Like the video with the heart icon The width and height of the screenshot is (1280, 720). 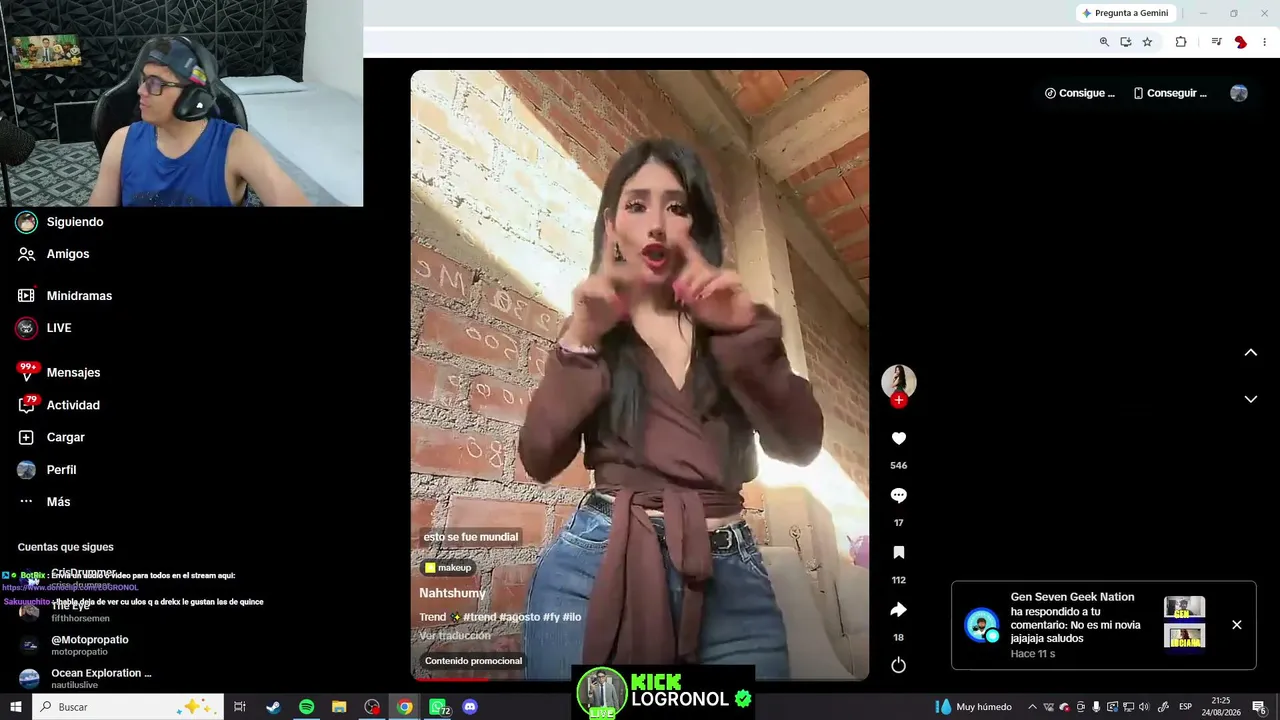coord(898,438)
